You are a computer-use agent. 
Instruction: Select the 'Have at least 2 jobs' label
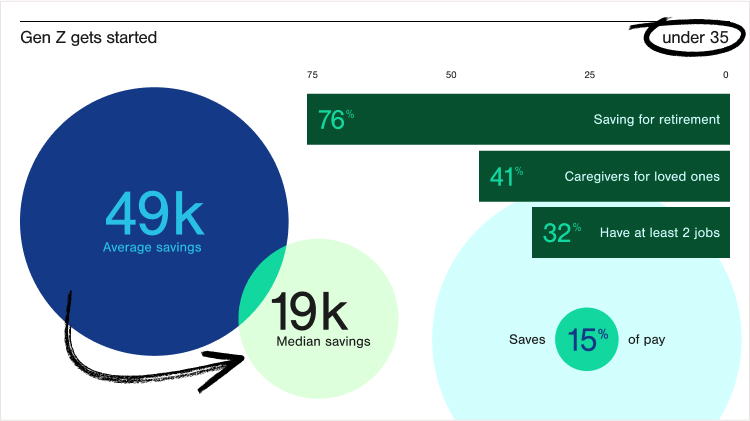(660, 233)
